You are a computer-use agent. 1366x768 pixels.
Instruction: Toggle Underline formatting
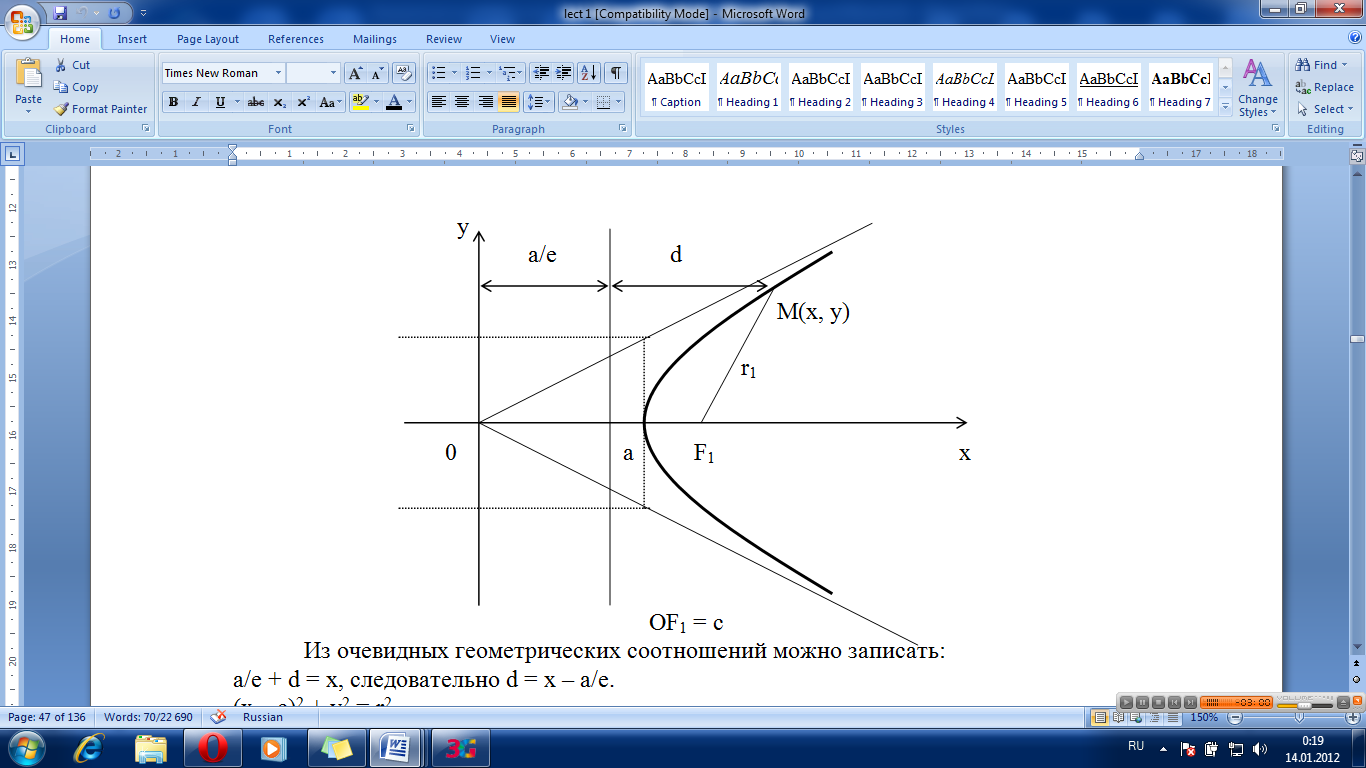tap(219, 102)
